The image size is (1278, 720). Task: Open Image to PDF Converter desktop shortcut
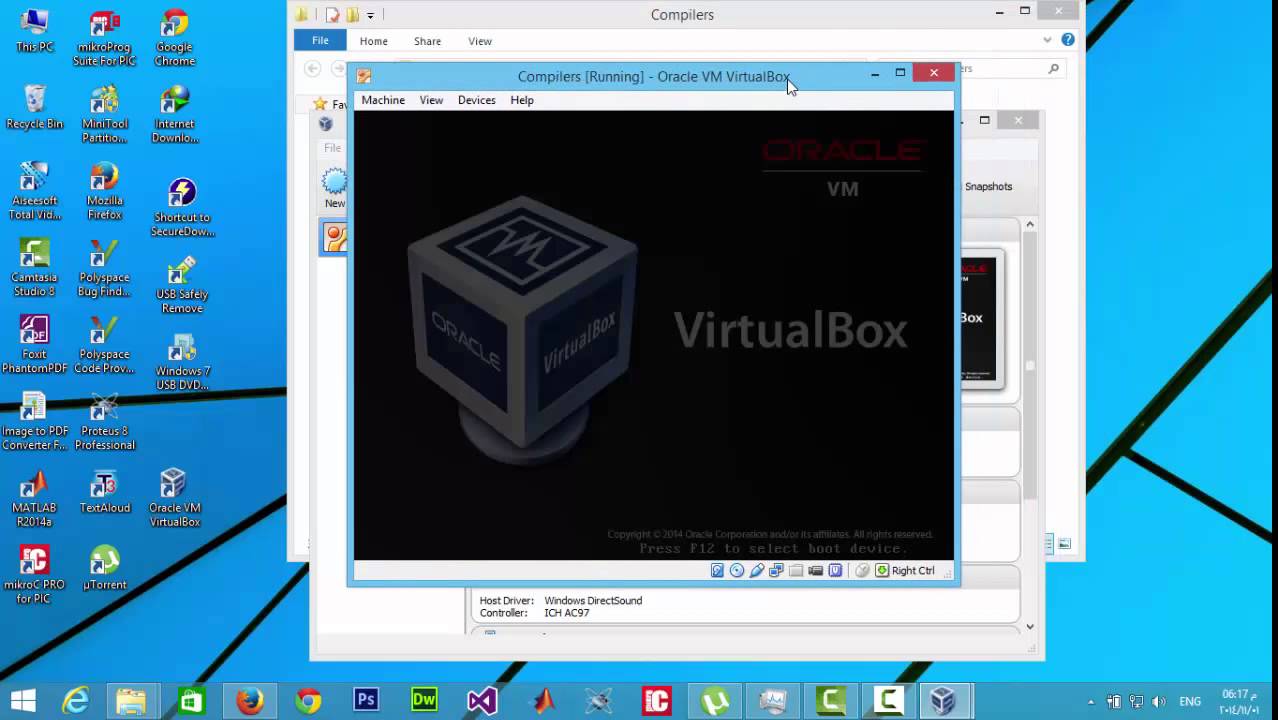(34, 422)
